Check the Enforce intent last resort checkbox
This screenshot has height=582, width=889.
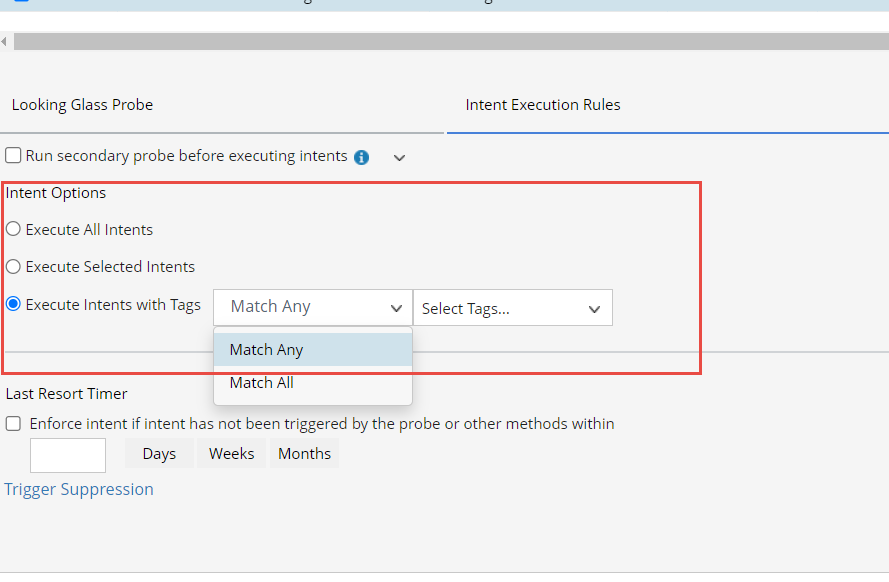point(13,424)
